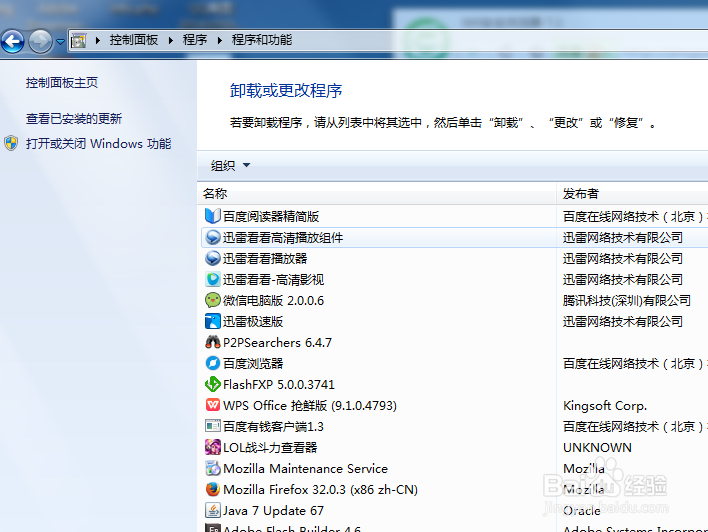Click publisher UNKNOWN for LOL战斗力查看器
Image resolution: width=708 pixels, height=532 pixels.
[x=597, y=448]
